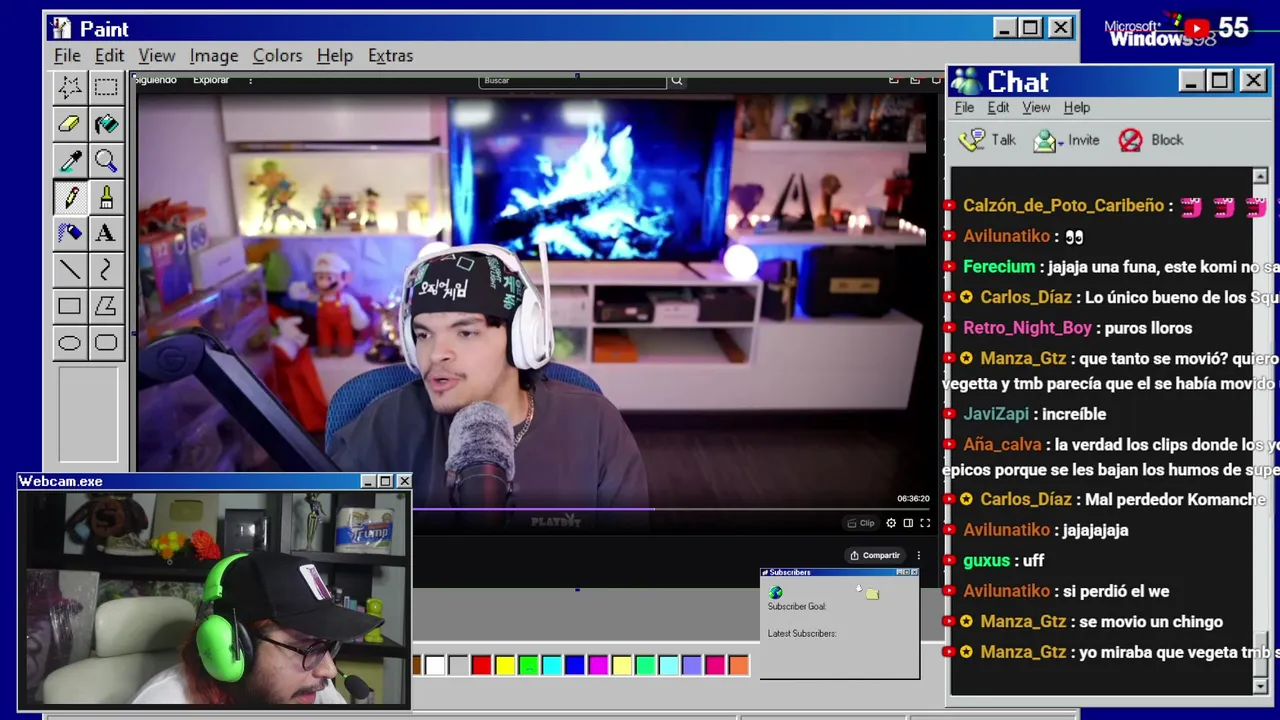Open the Edit menu in Paint

pos(109,56)
